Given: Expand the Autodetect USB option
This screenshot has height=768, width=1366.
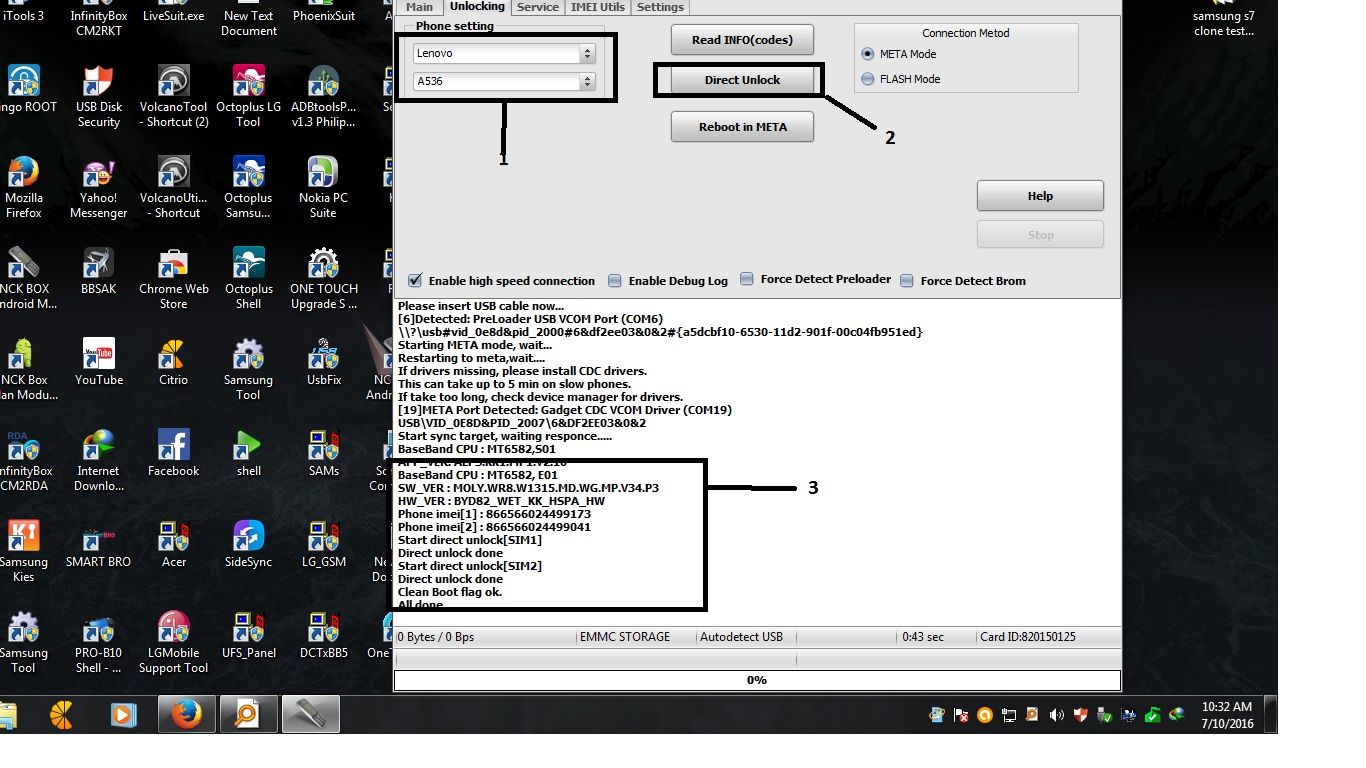Looking at the screenshot, I should pyautogui.click(x=742, y=636).
